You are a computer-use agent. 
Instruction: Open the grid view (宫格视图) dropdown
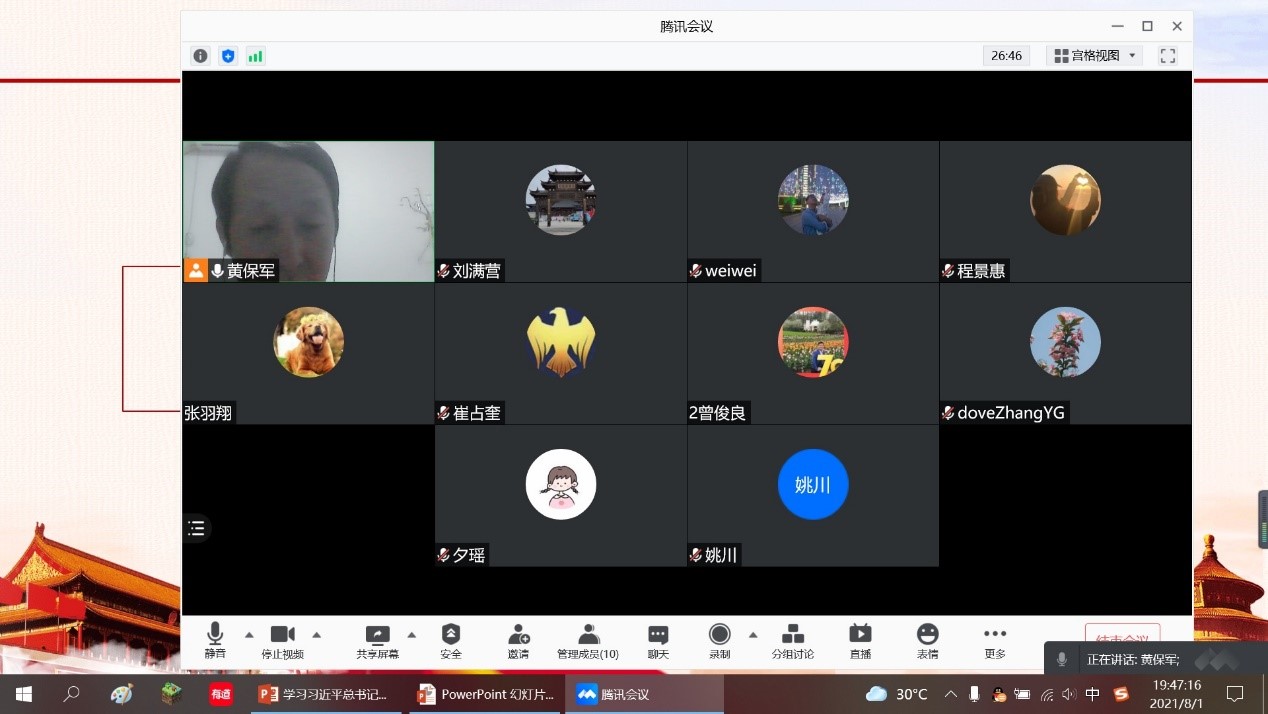1095,56
